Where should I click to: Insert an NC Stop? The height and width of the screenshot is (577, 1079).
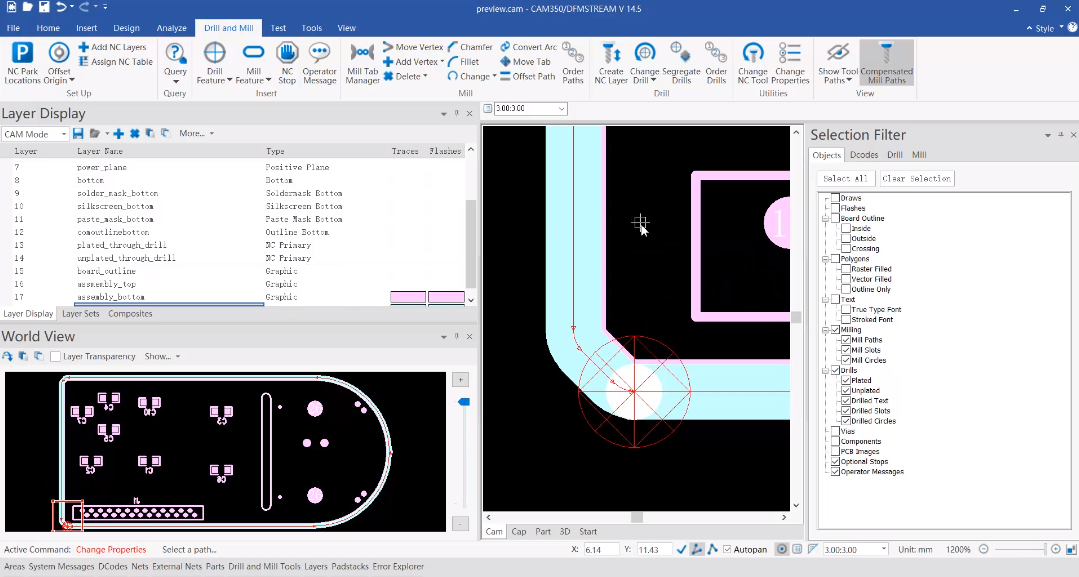(287, 63)
